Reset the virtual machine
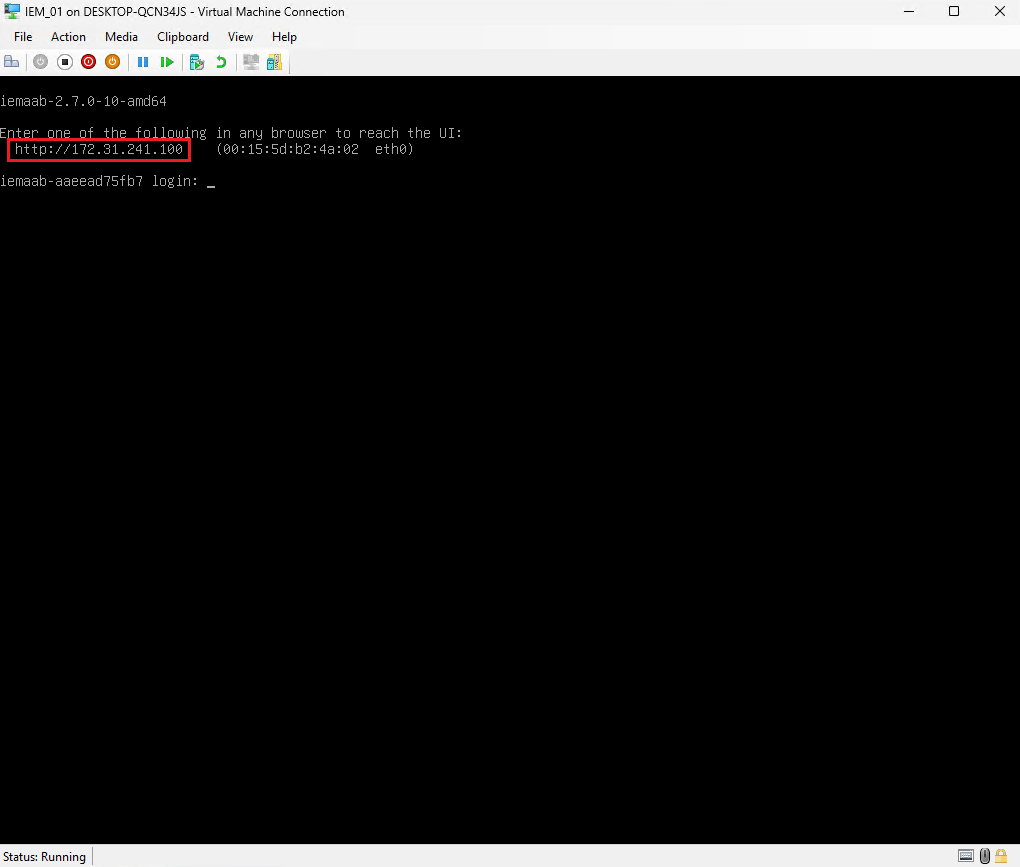The image size is (1020, 867). 166,61
